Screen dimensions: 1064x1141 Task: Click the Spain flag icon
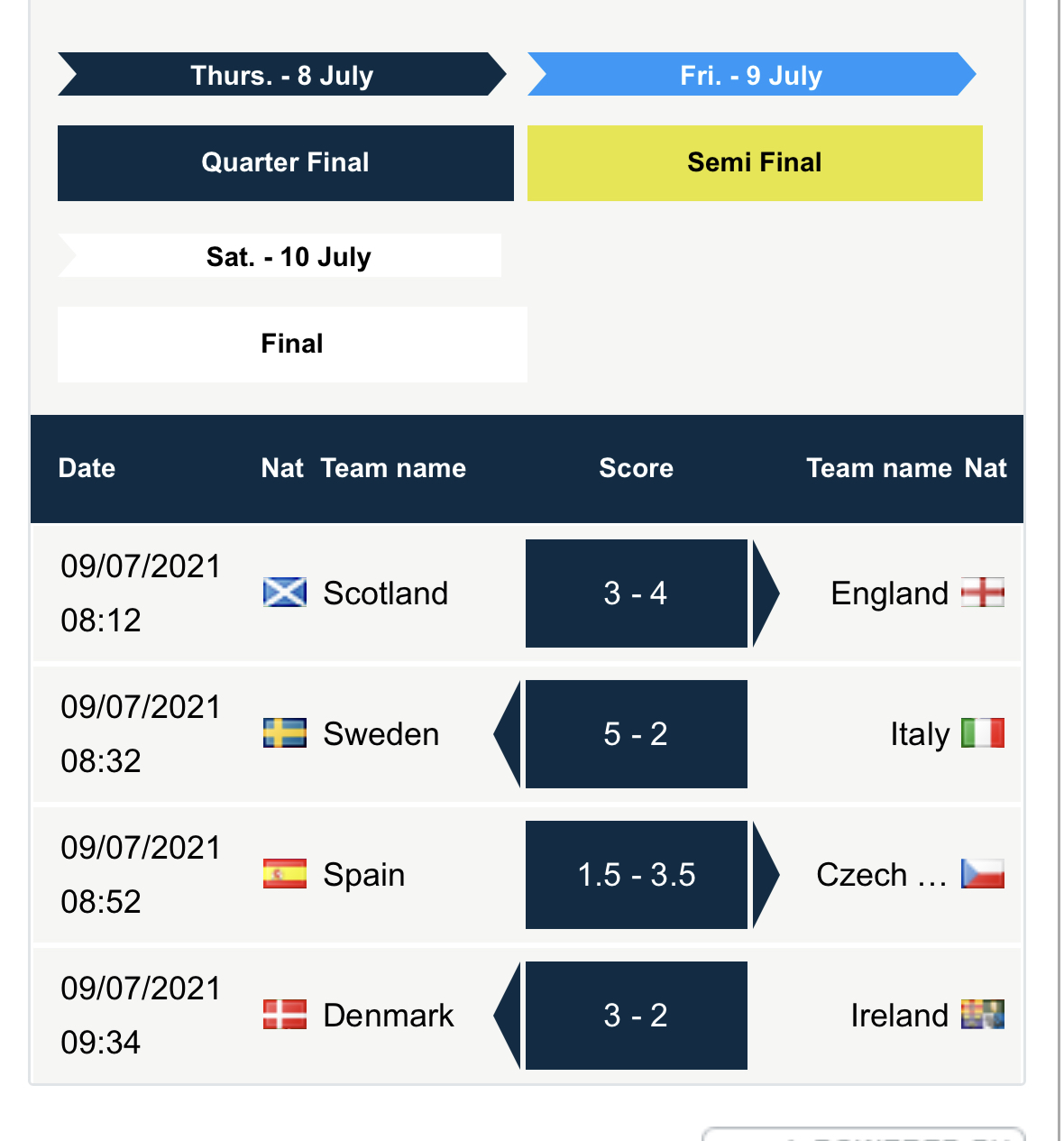(285, 874)
